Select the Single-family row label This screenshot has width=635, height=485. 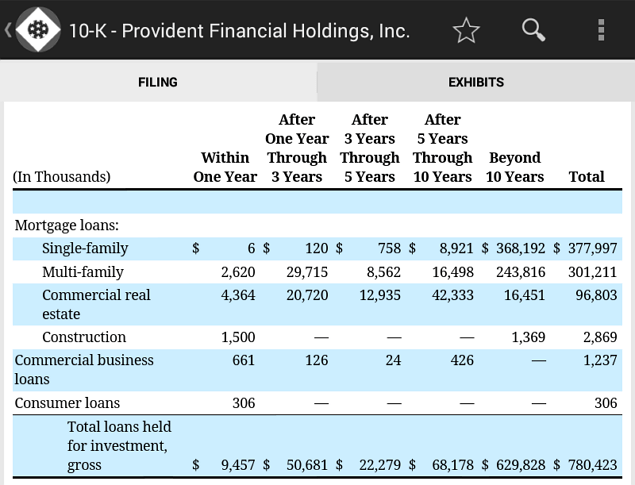pos(85,248)
